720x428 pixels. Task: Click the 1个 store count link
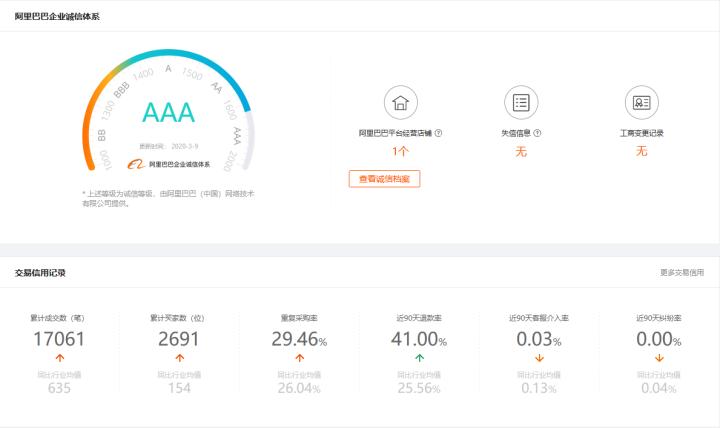(x=400, y=151)
